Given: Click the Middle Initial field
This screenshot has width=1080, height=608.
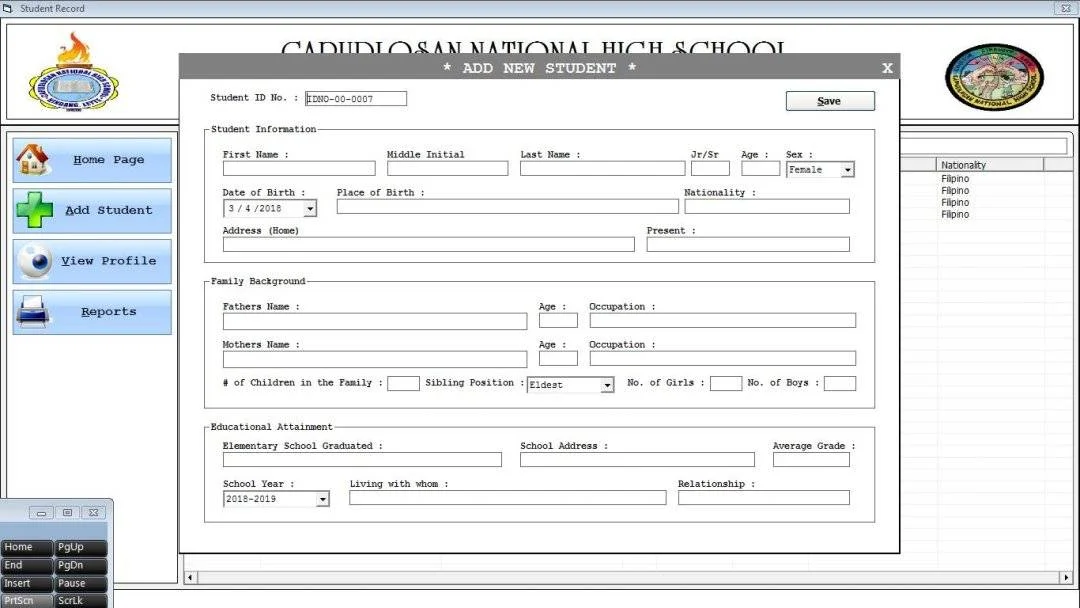Looking at the screenshot, I should coord(447,168).
